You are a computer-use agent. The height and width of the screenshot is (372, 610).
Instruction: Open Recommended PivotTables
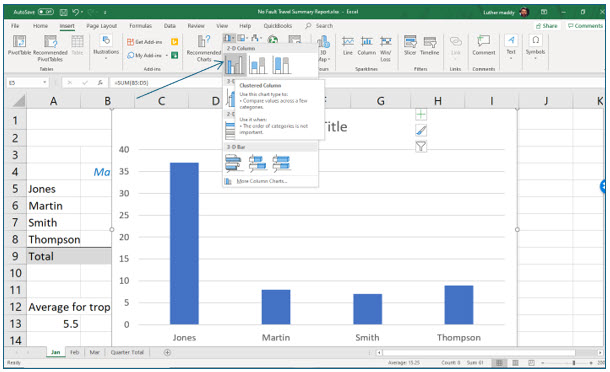[50, 48]
